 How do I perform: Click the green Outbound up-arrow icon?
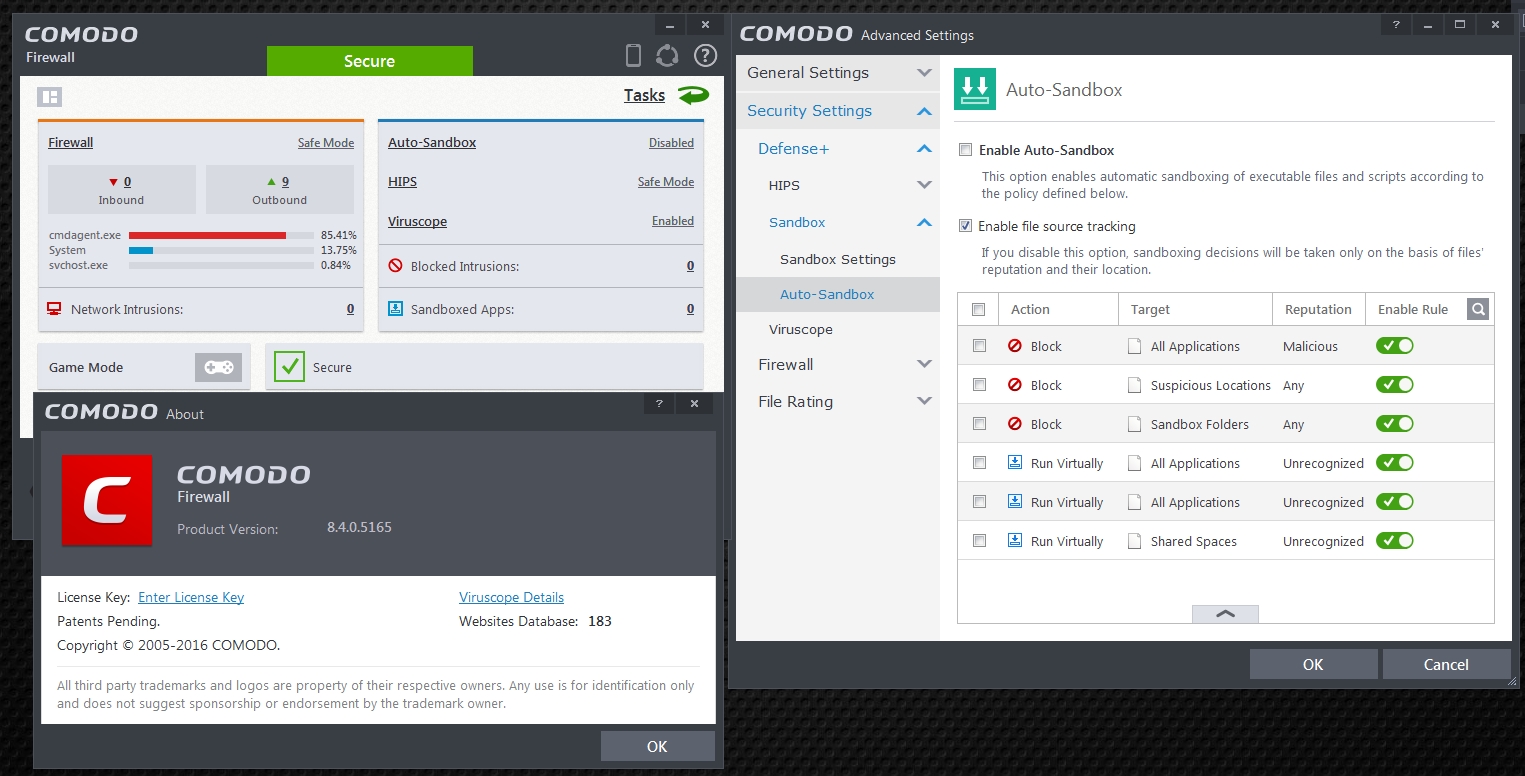click(270, 182)
